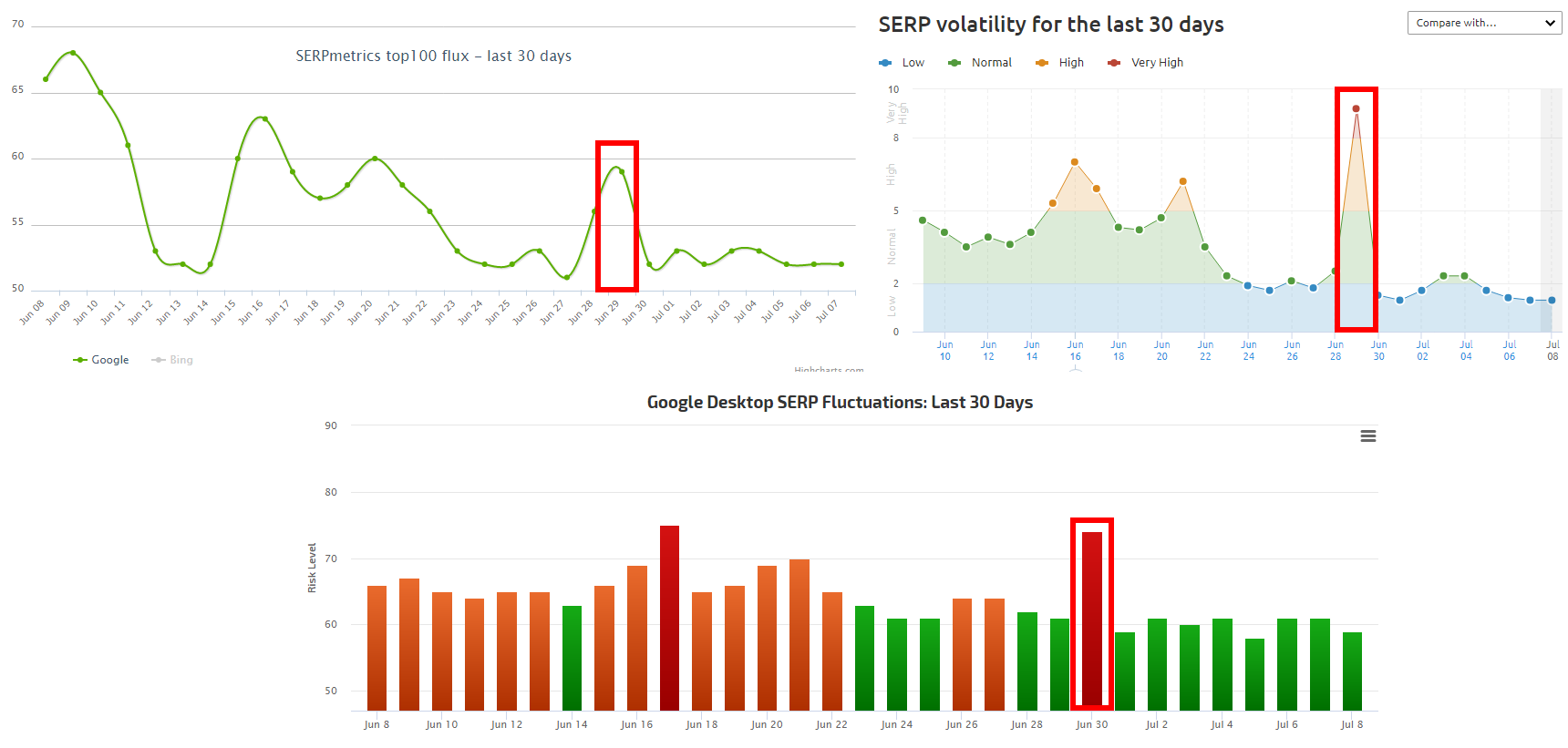Click the orange bar above Jun 26

[962, 654]
